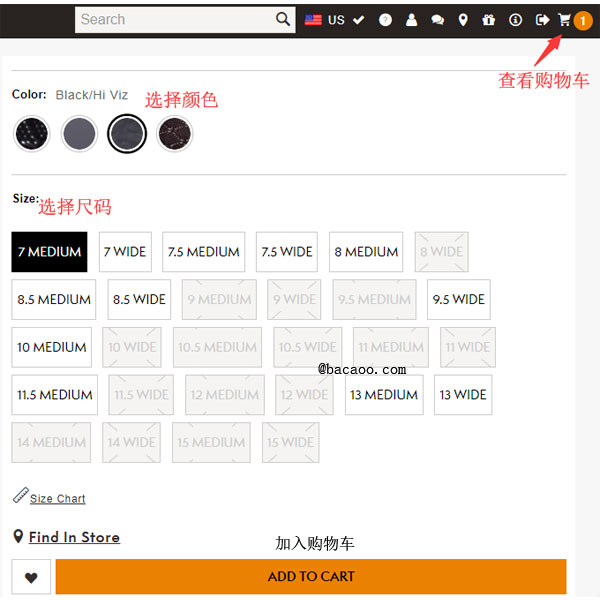Select size 10 MEDIUM option
Image resolution: width=600 pixels, height=600 pixels.
pyautogui.click(x=52, y=347)
